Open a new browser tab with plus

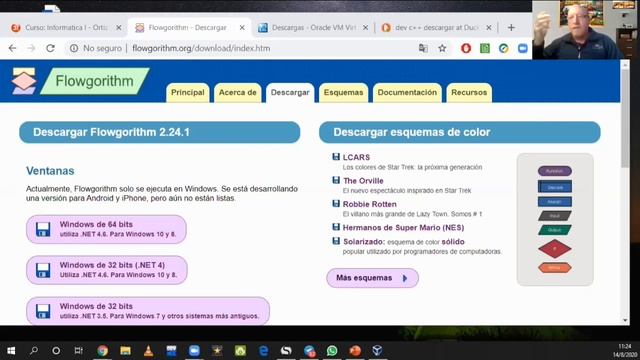click(x=511, y=27)
